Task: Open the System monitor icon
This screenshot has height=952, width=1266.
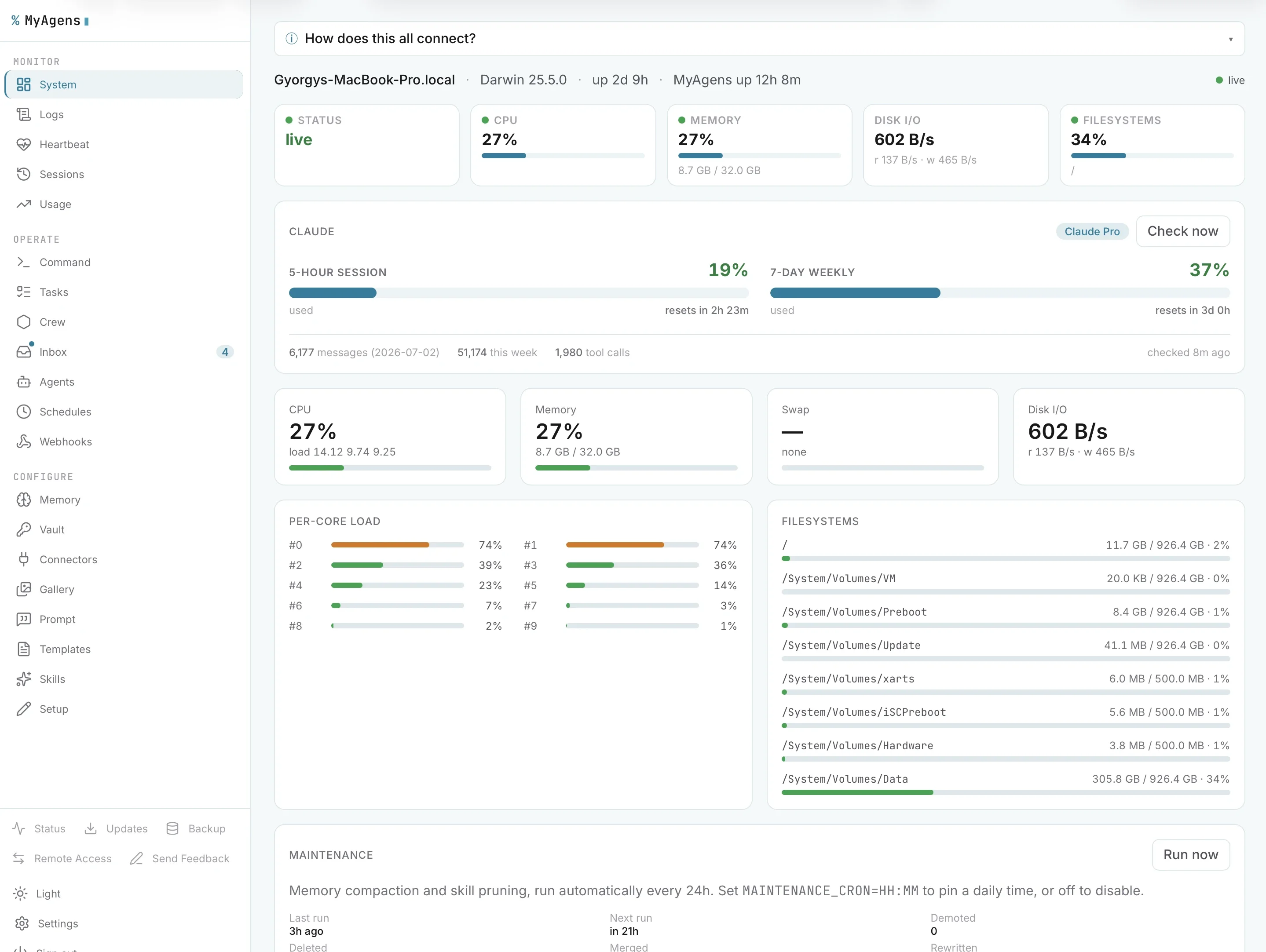Action: click(x=23, y=85)
